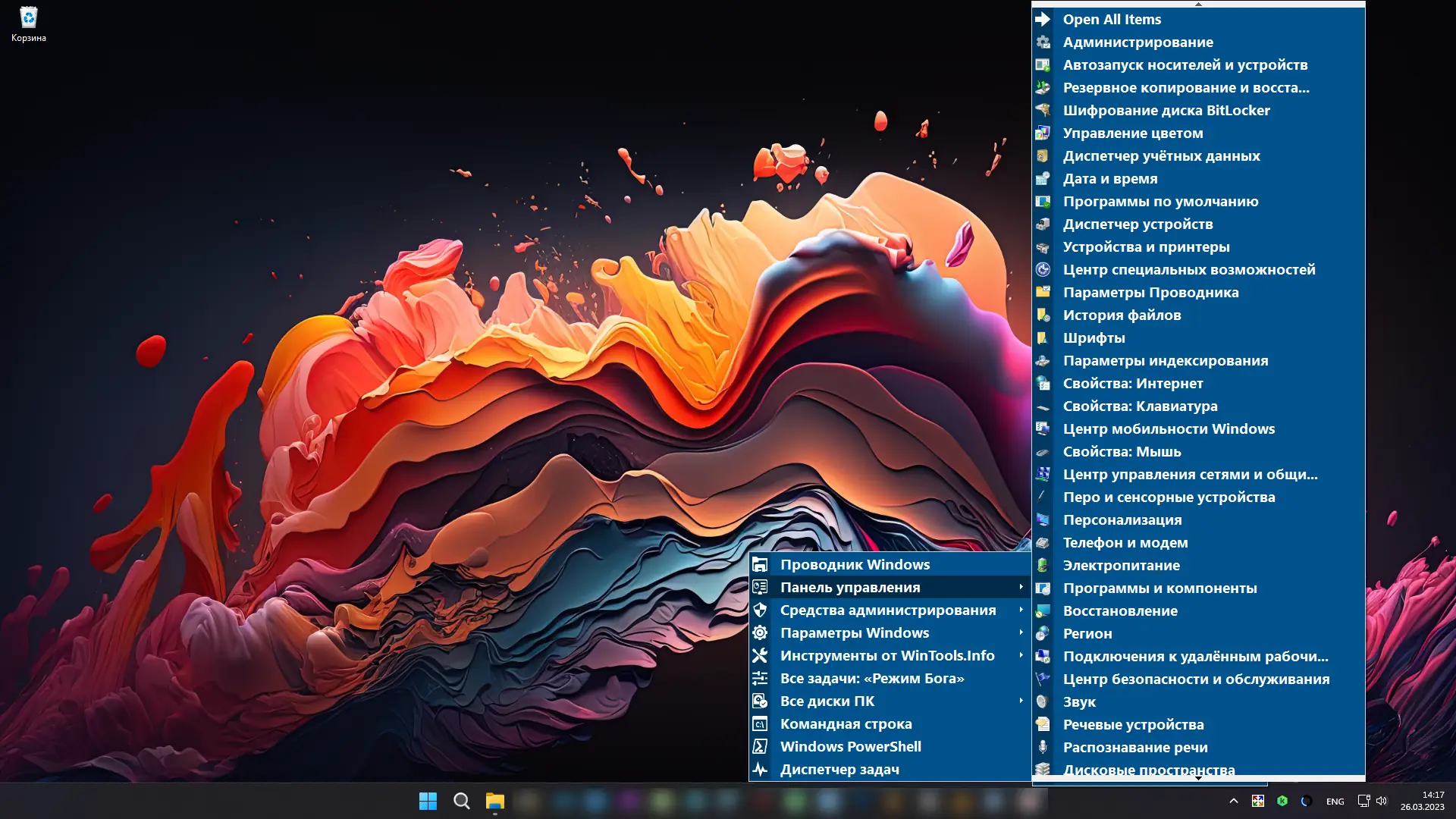
Task: Show hidden tray icons chevron
Action: pyautogui.click(x=1234, y=802)
